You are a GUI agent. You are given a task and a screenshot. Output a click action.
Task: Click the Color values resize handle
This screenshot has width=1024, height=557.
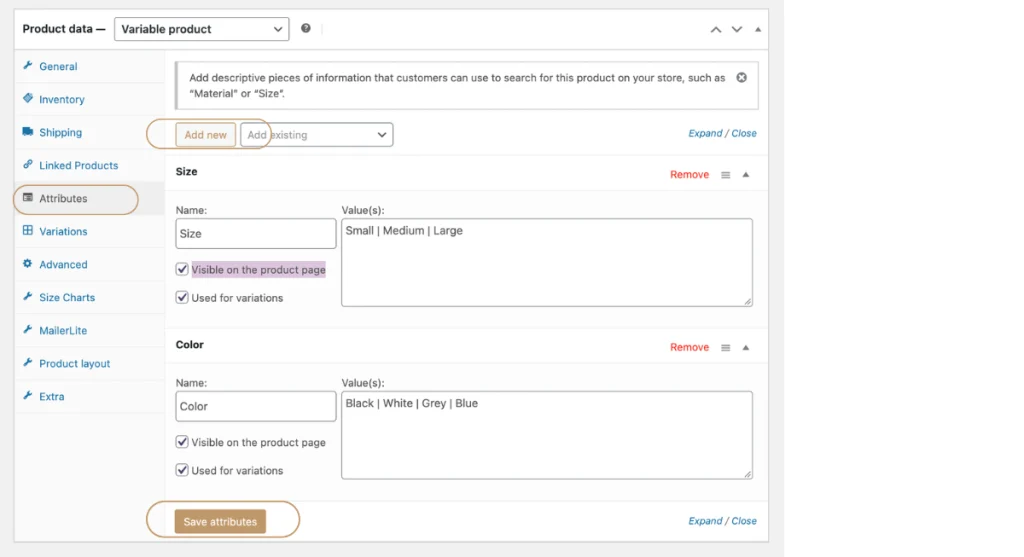748,474
